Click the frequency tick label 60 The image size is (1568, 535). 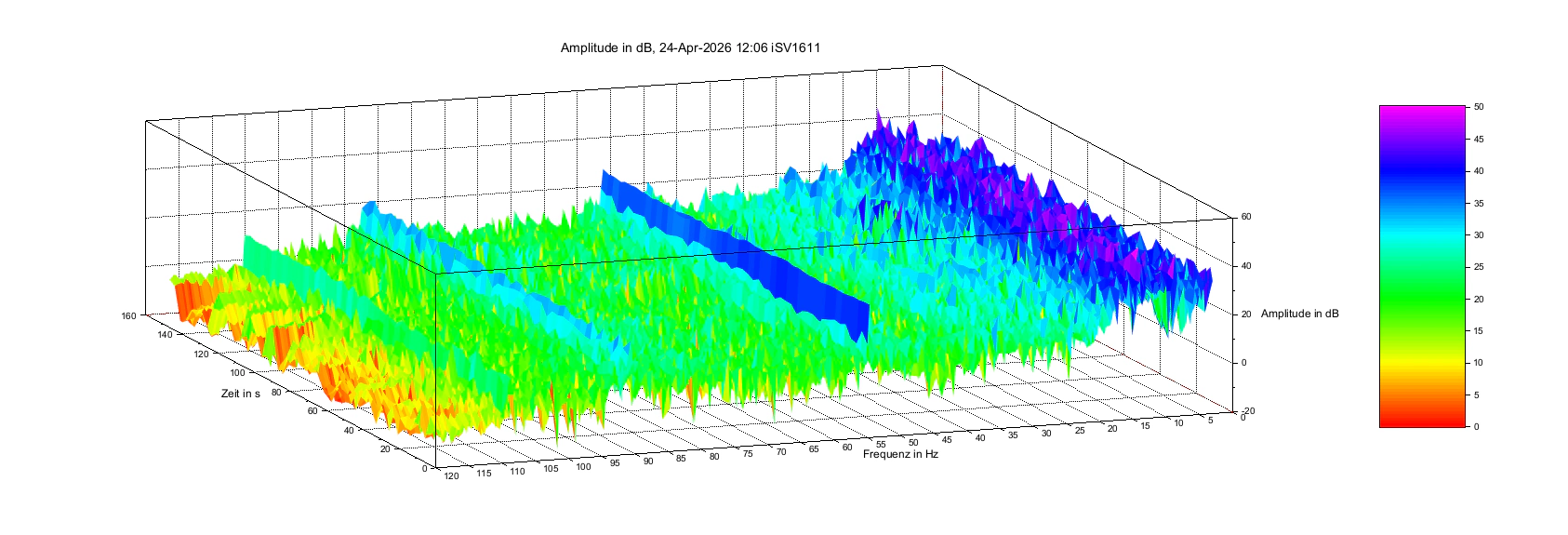pos(847,448)
